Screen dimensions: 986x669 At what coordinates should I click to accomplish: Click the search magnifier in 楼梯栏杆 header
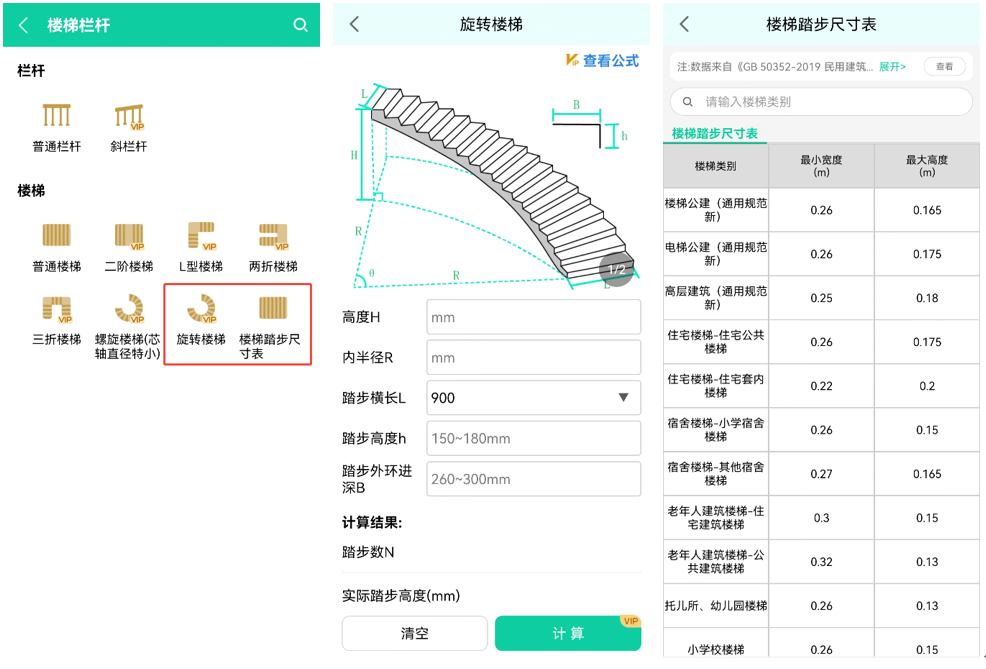[x=300, y=25]
